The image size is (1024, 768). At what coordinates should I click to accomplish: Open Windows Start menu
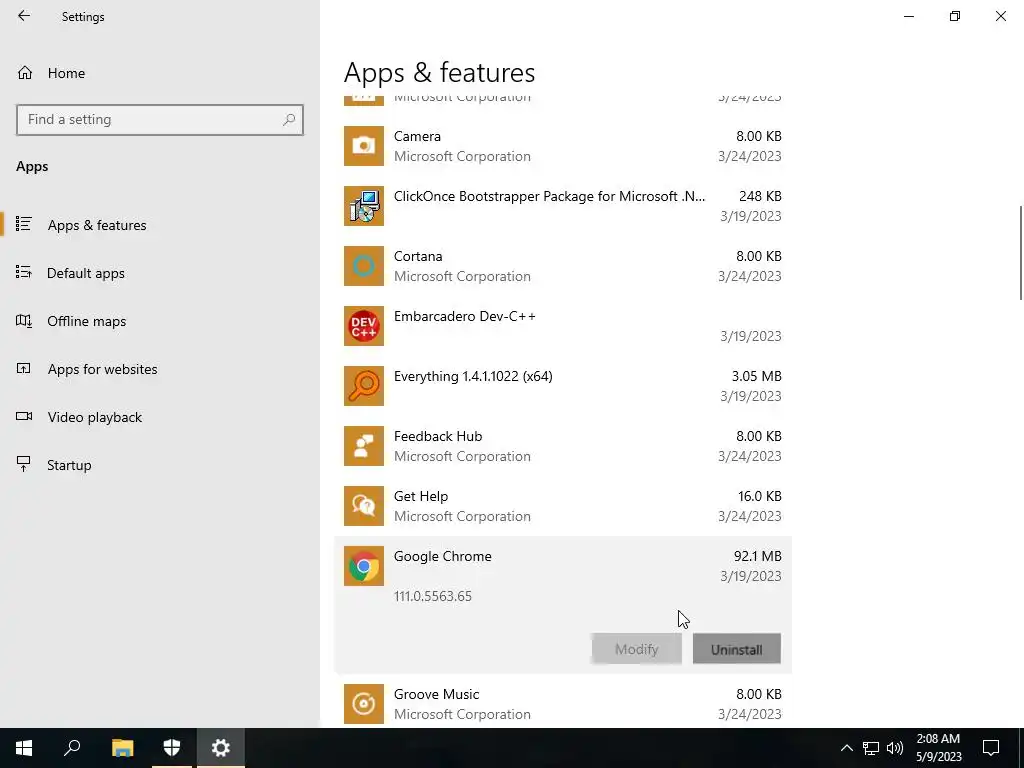point(24,748)
